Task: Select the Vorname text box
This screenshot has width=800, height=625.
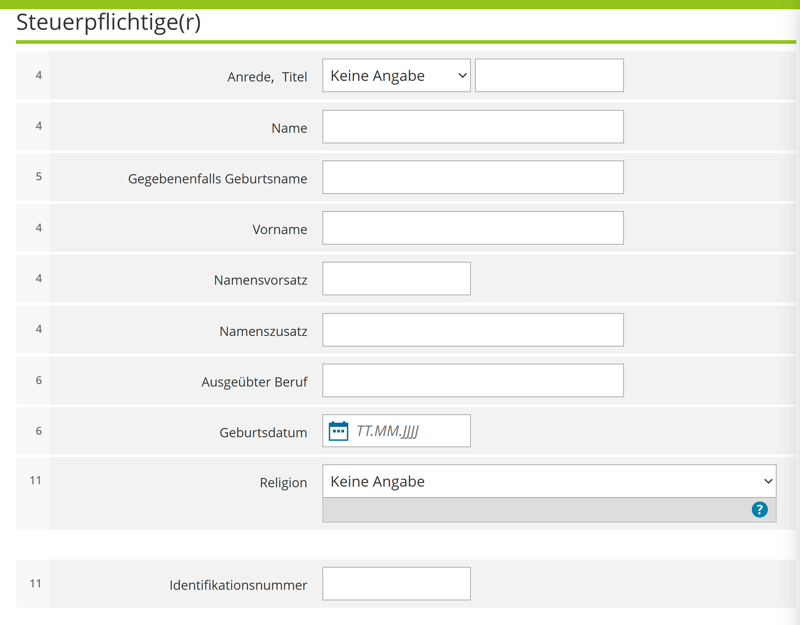Action: point(472,228)
